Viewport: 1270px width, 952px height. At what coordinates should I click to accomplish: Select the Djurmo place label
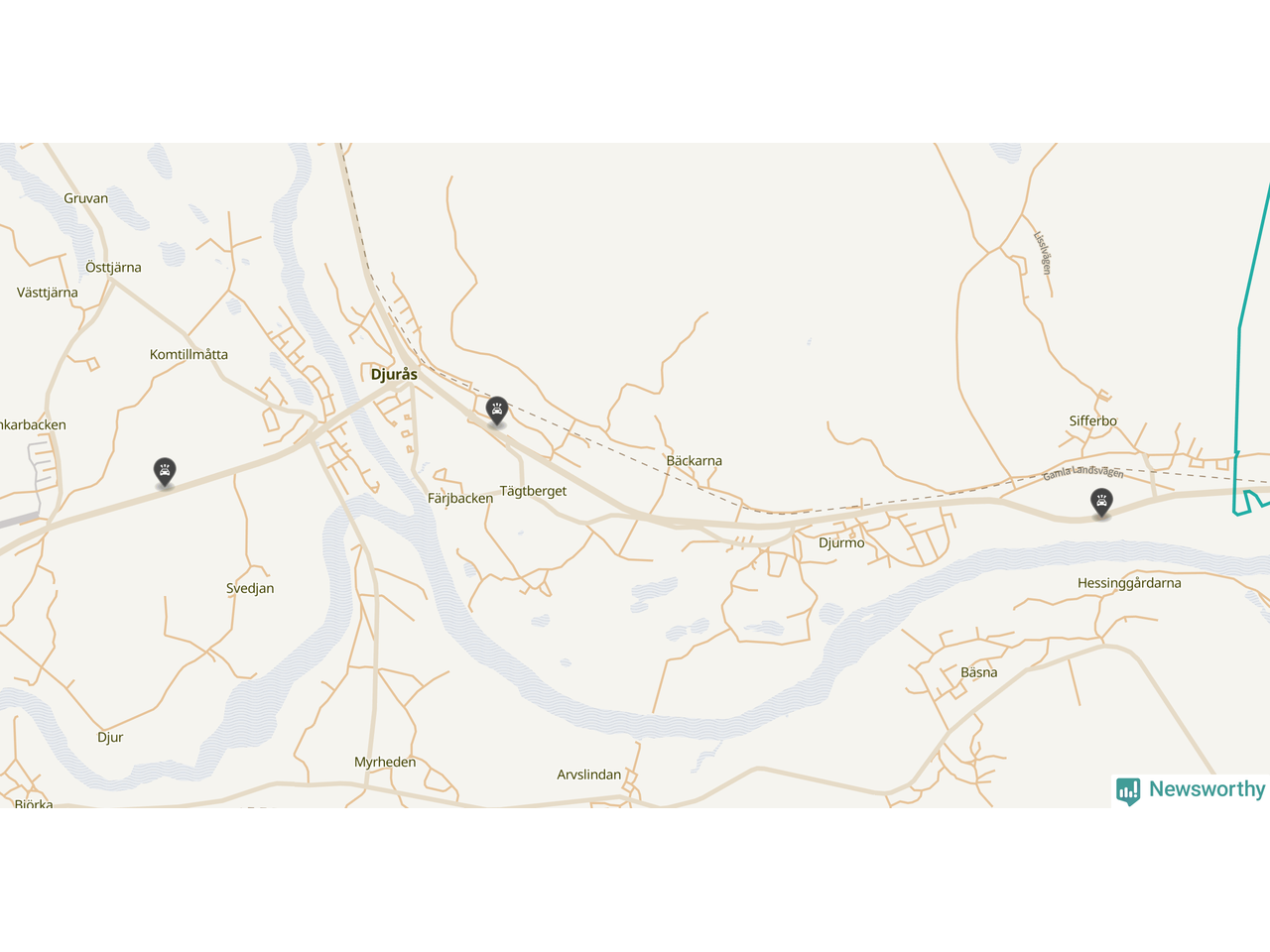(841, 543)
